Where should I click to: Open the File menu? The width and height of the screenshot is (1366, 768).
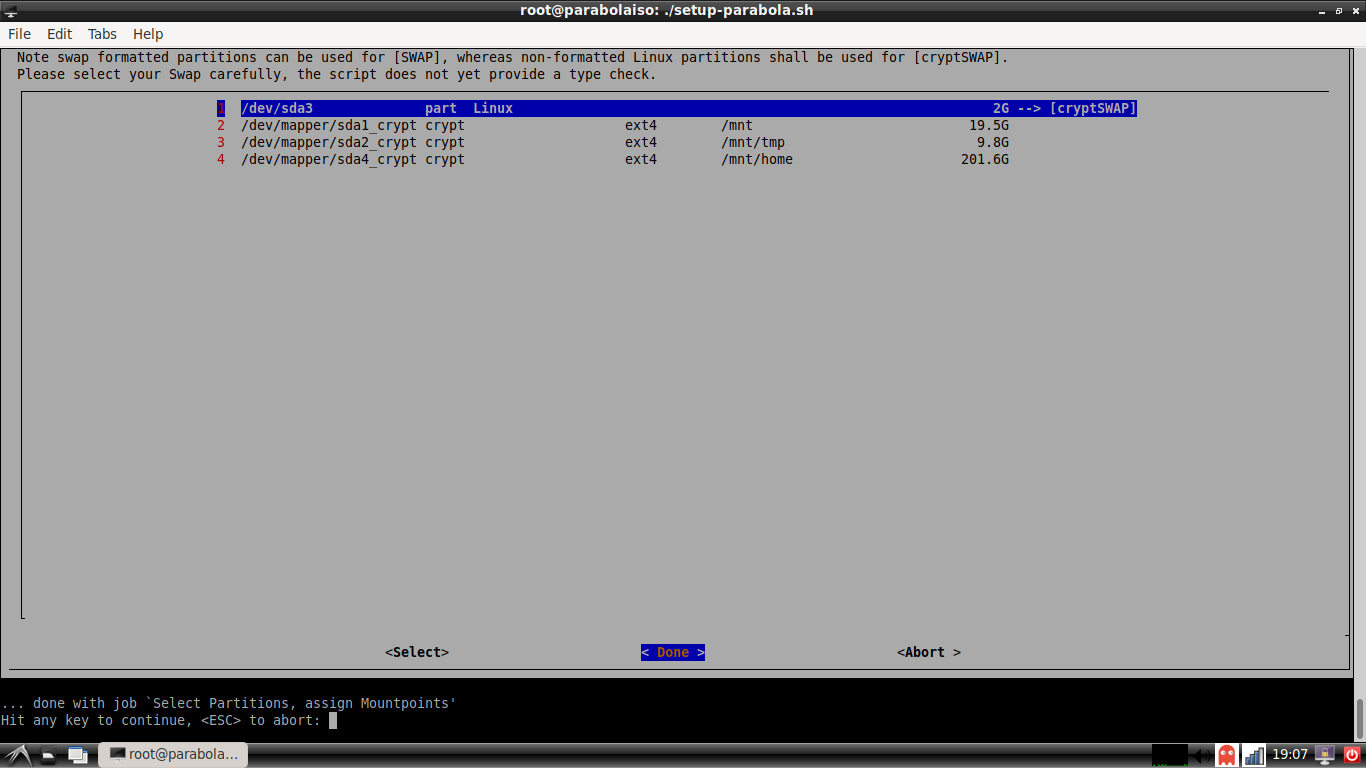pyautogui.click(x=19, y=34)
